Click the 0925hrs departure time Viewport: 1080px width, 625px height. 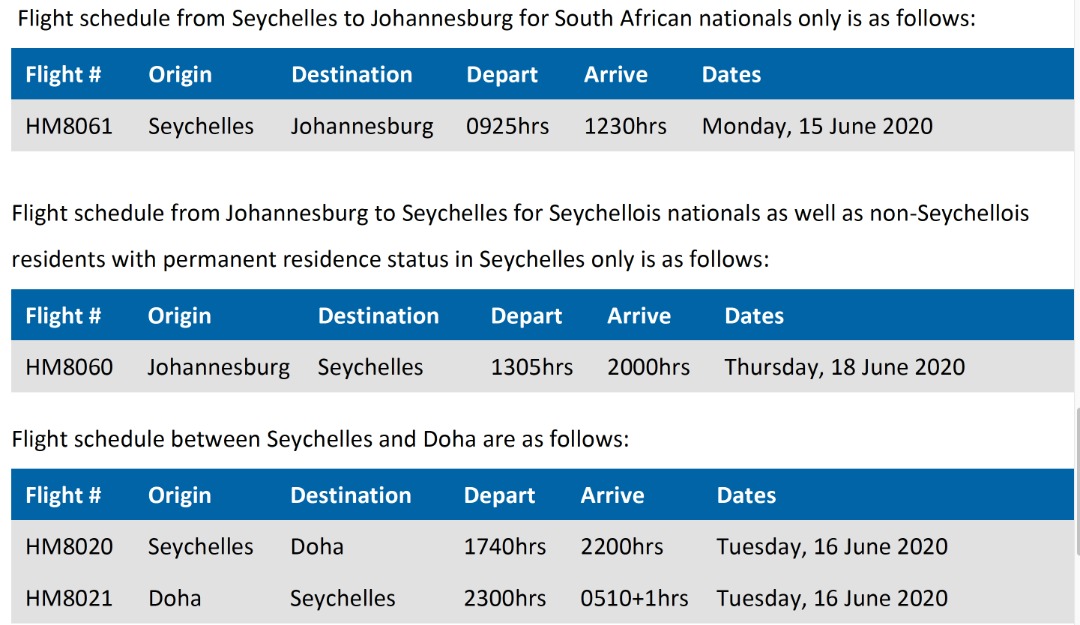[507, 127]
